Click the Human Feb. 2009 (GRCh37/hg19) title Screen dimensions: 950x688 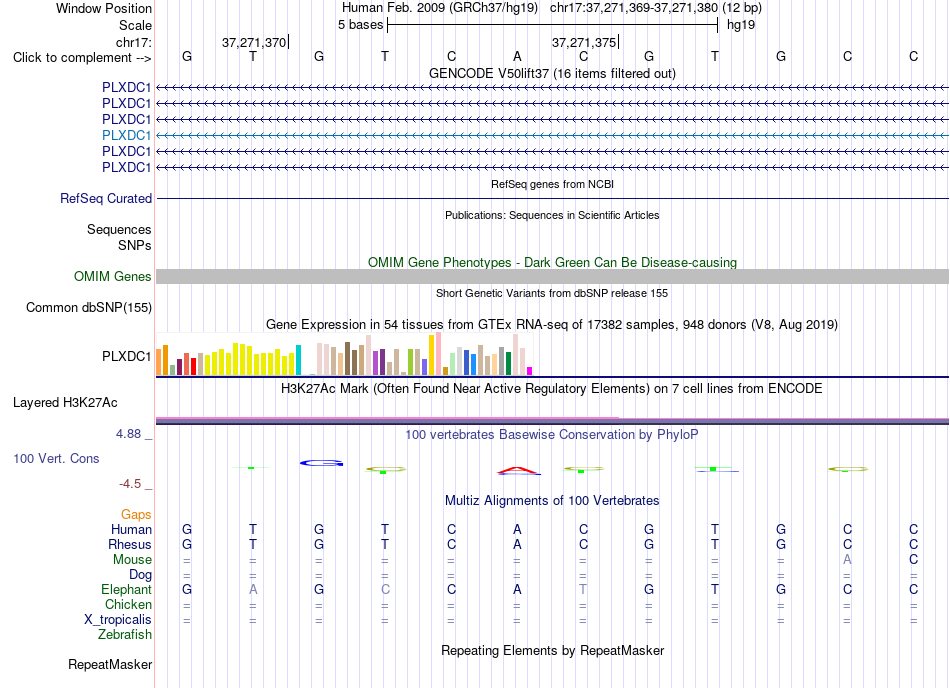click(440, 8)
